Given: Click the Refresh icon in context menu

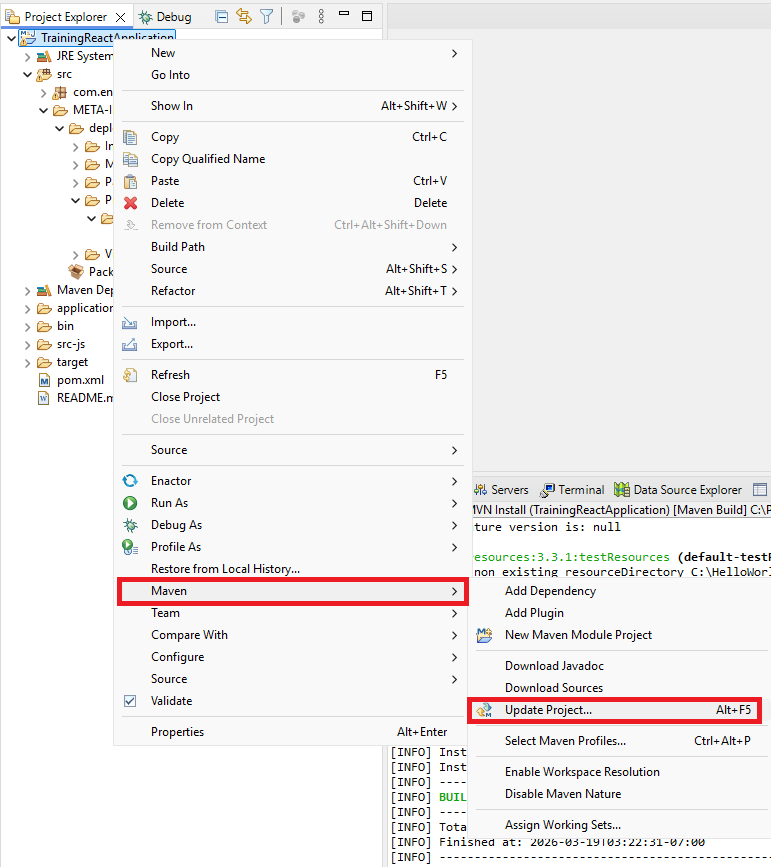Looking at the screenshot, I should [x=130, y=375].
